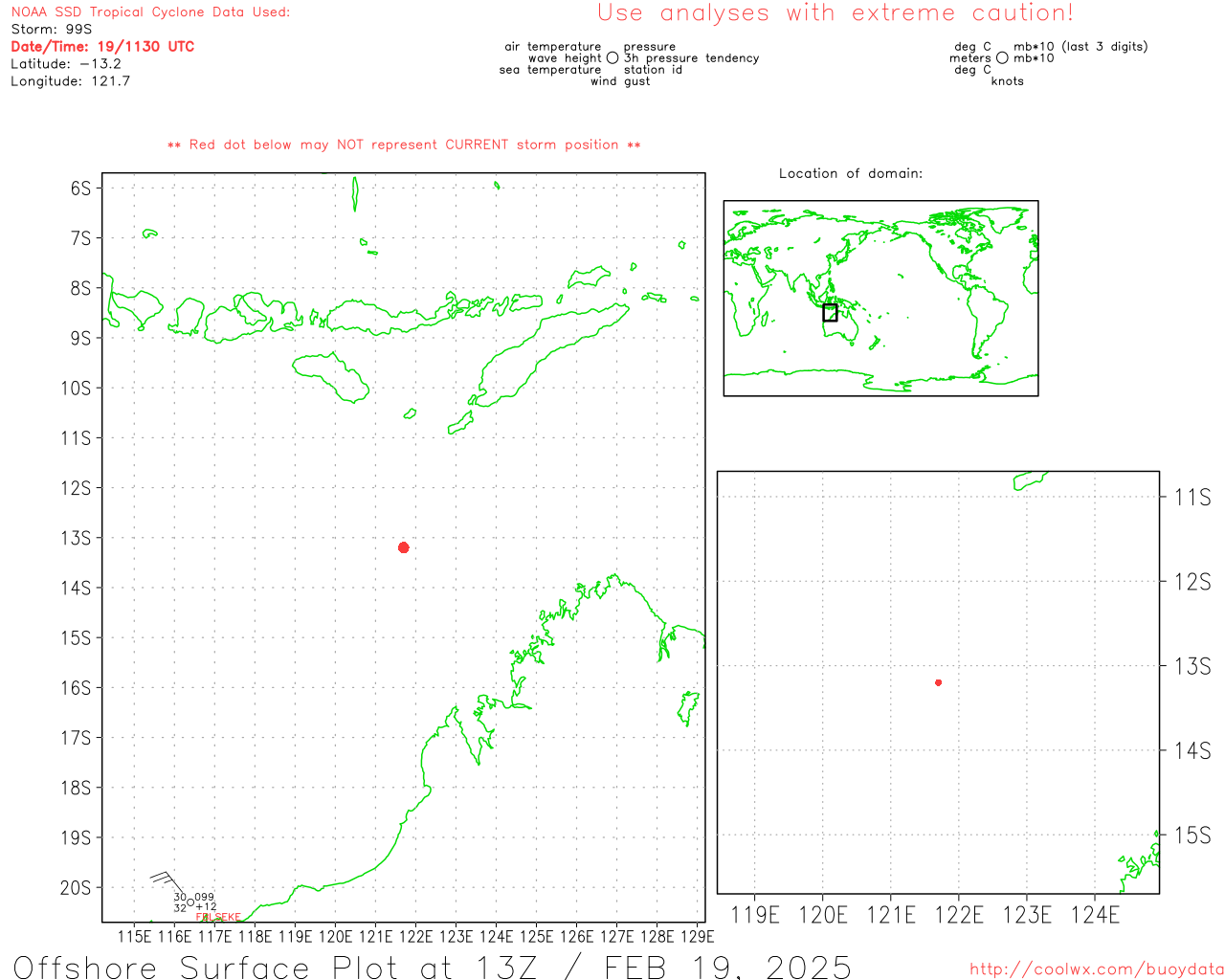Click the 'meters' units label
Screen dimensions: 1225x980
pos(970,58)
